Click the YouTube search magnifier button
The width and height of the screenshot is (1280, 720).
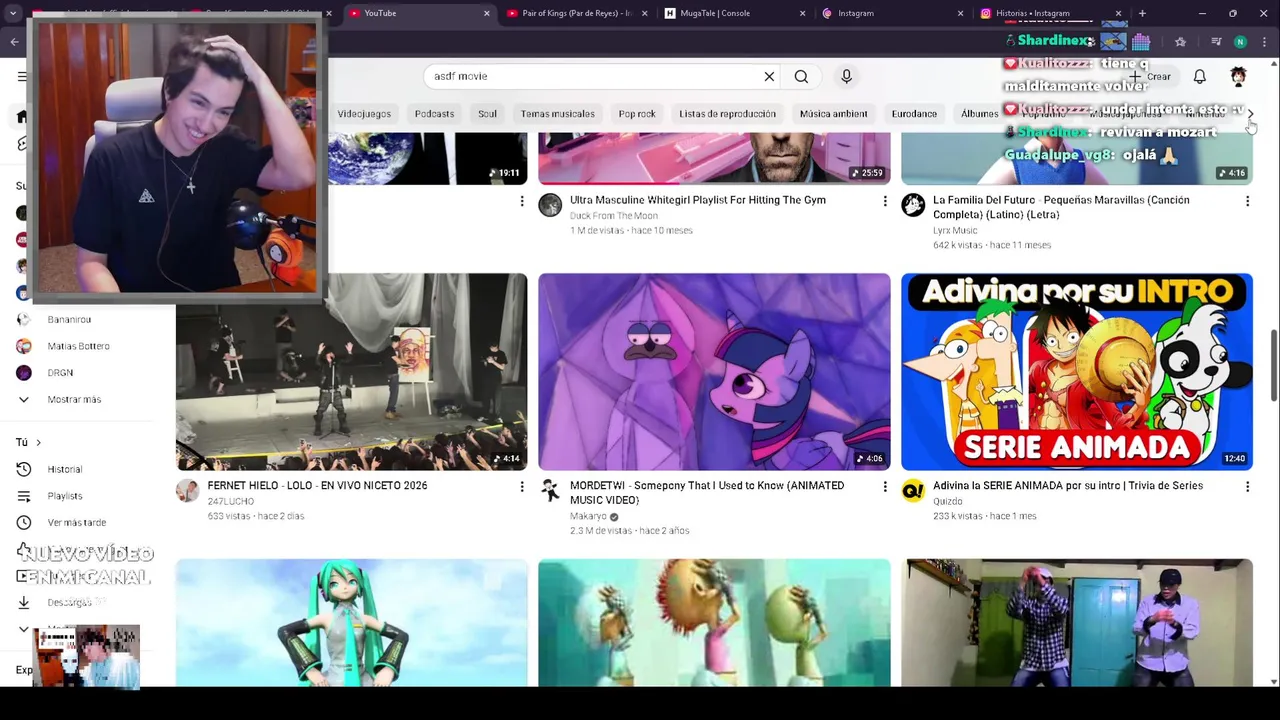[801, 76]
